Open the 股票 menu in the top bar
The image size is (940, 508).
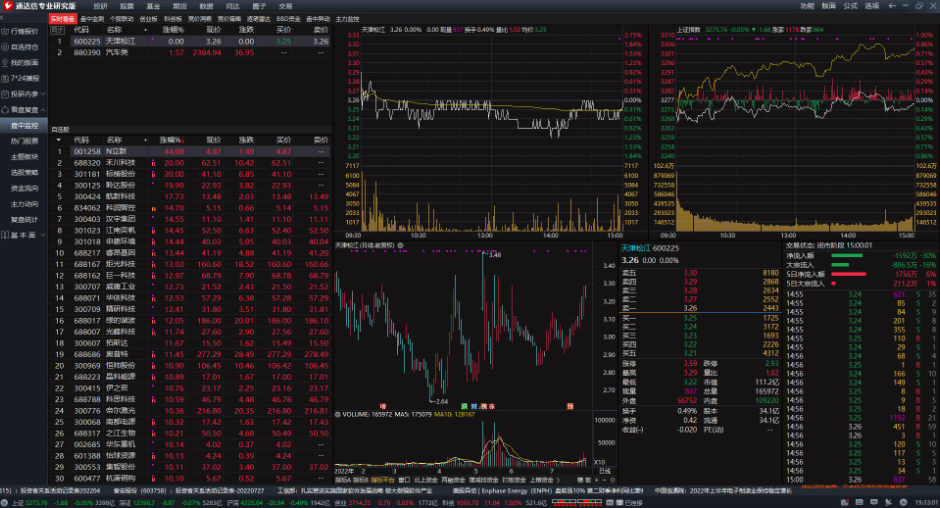[127, 6]
